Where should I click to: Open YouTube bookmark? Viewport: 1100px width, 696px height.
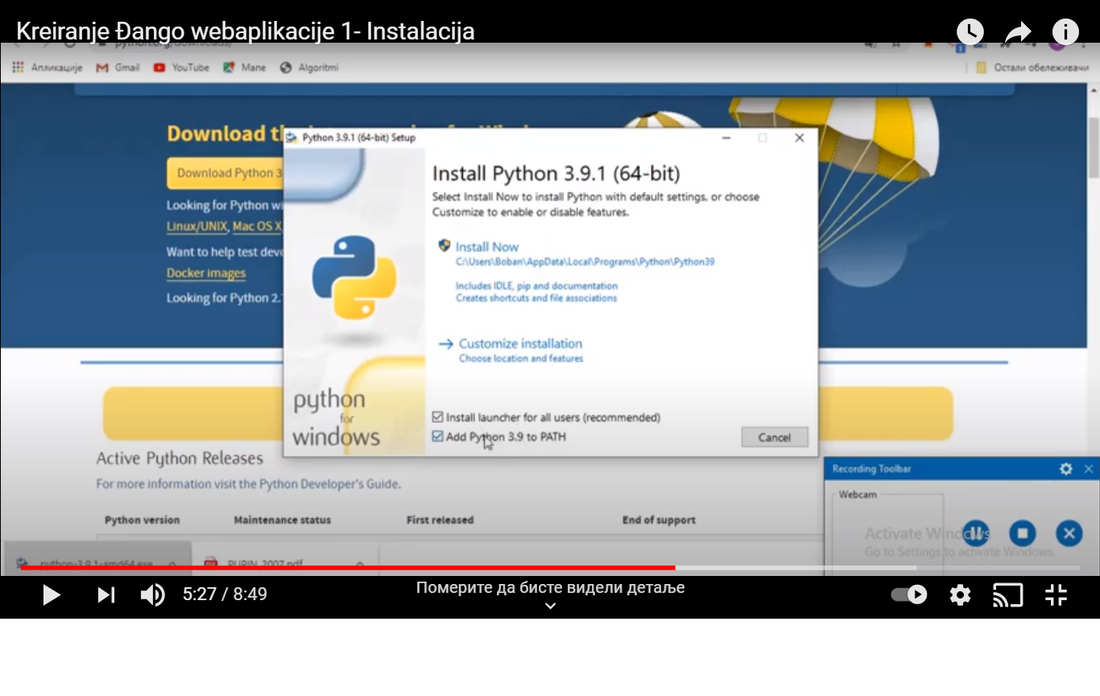click(181, 67)
